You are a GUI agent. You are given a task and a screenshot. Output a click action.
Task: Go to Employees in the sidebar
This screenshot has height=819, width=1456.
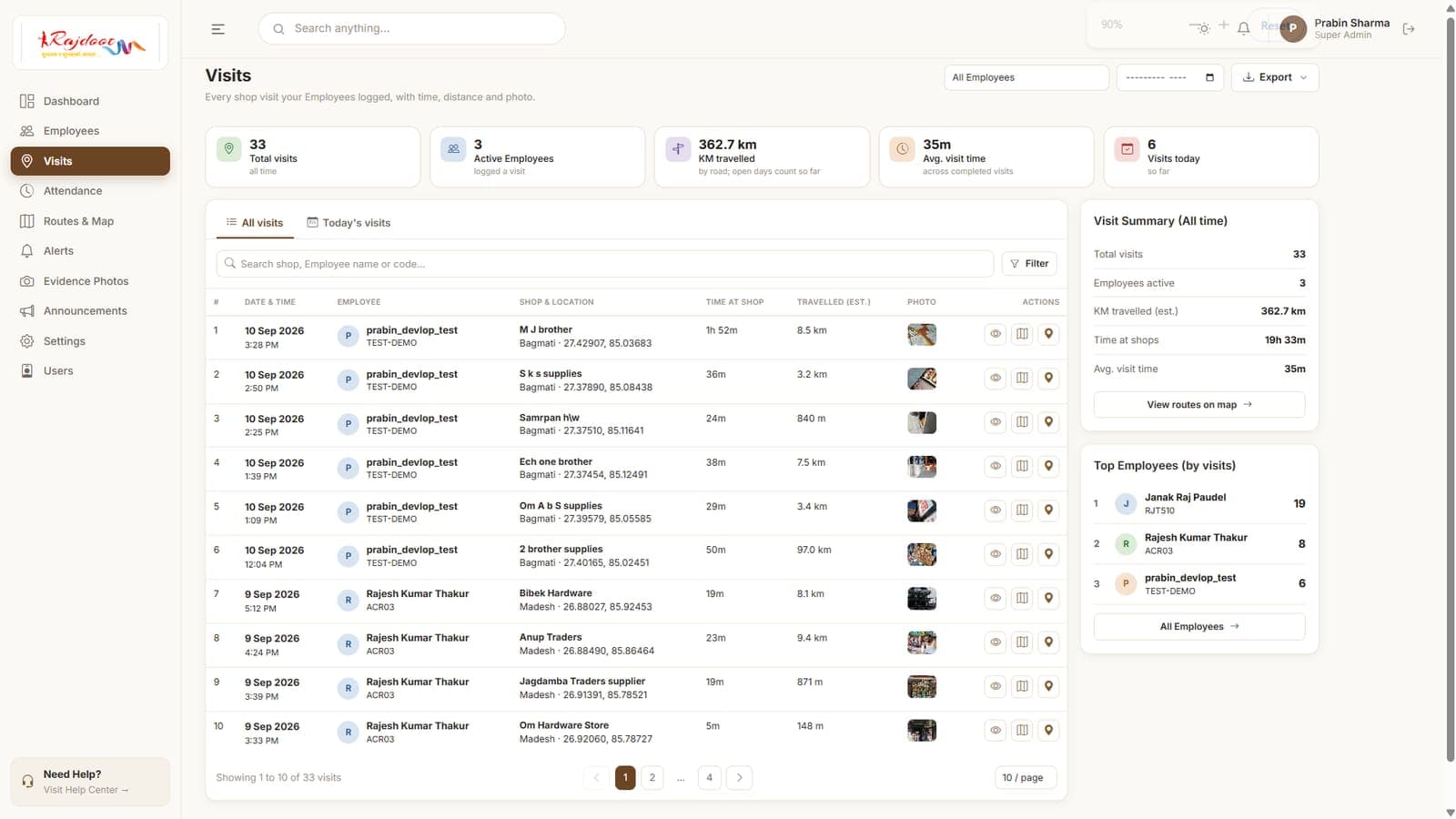(x=90, y=131)
